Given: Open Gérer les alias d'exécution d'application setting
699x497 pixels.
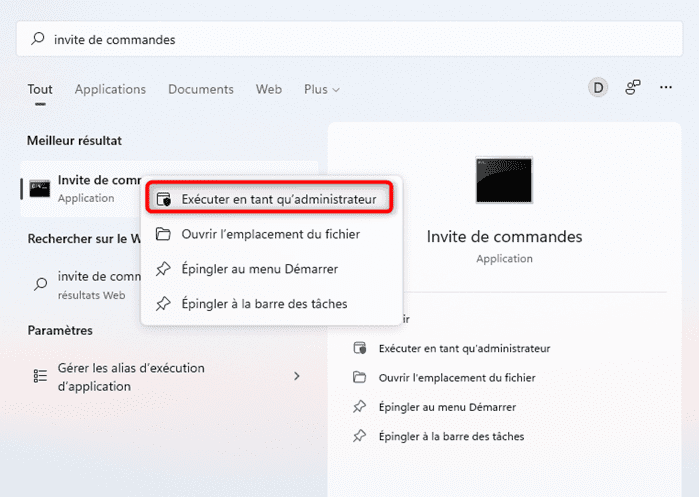Looking at the screenshot, I should [169, 377].
